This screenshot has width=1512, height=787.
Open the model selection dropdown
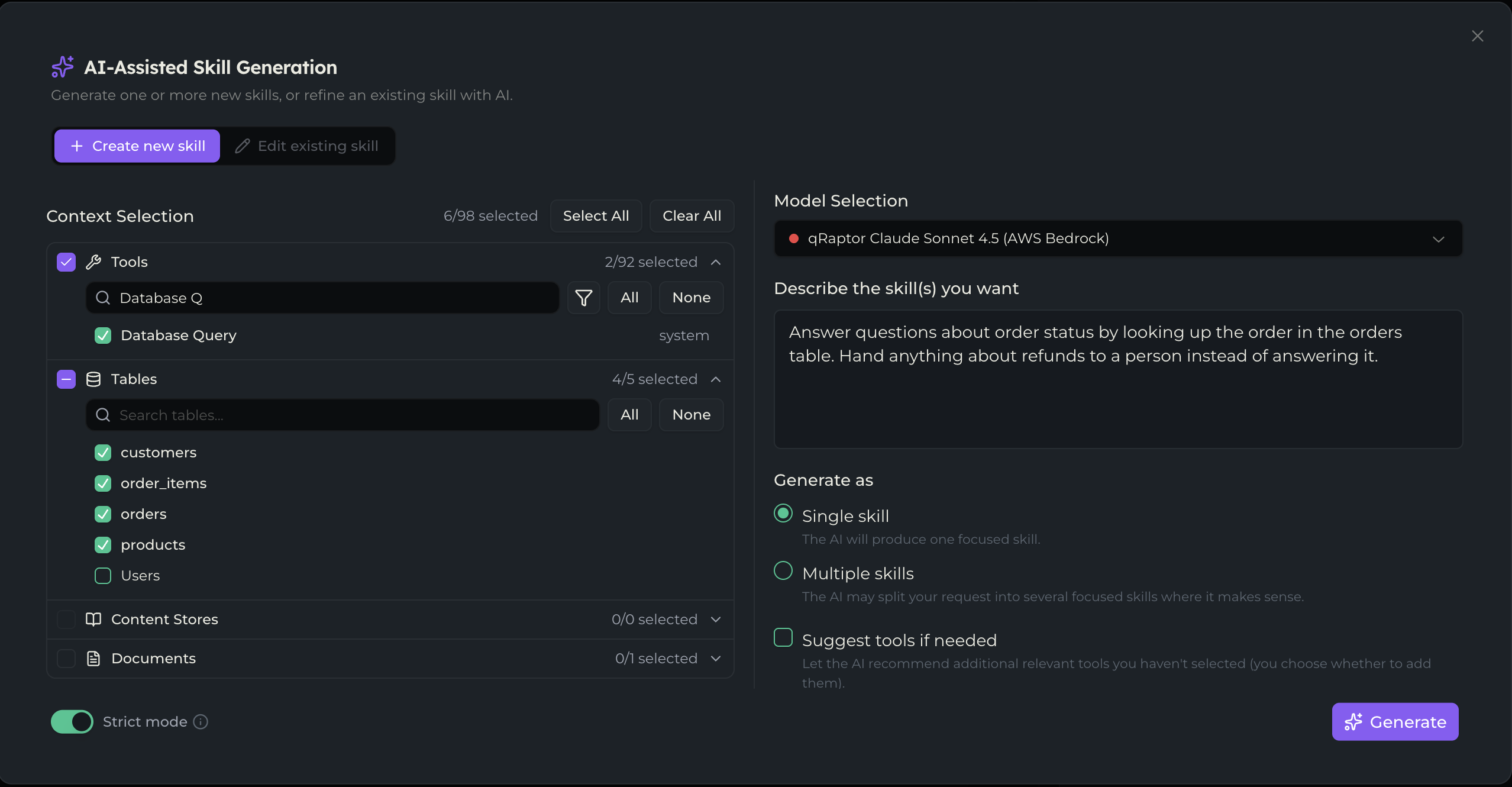[1118, 238]
